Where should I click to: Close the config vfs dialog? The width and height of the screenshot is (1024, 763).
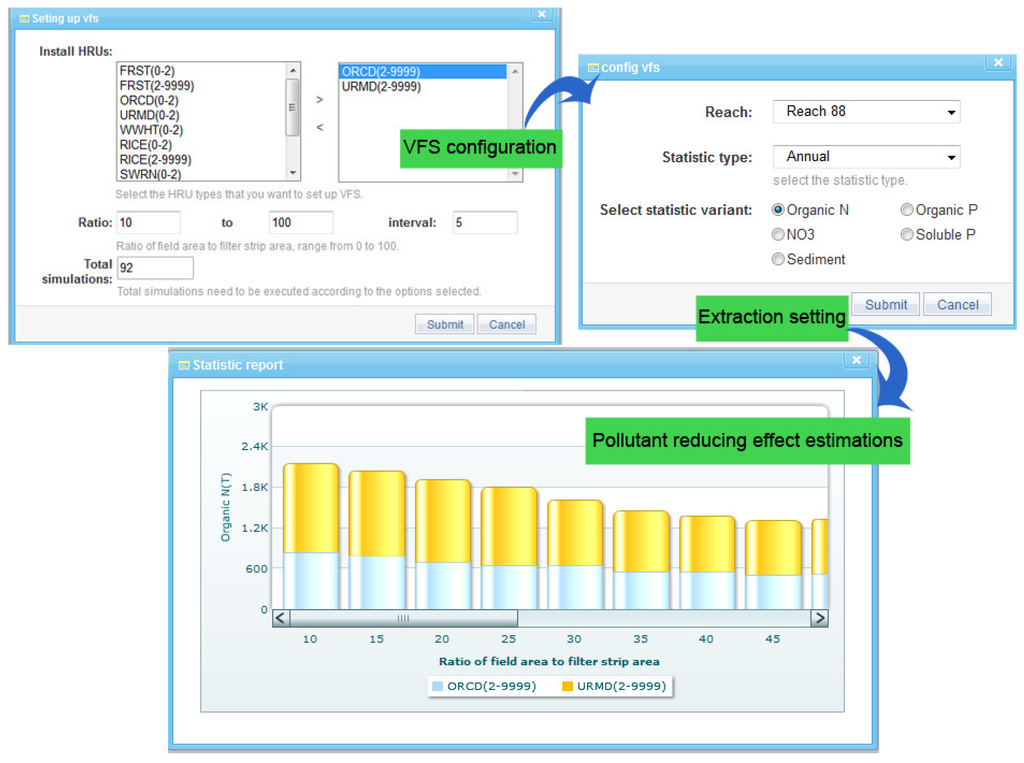click(997, 63)
